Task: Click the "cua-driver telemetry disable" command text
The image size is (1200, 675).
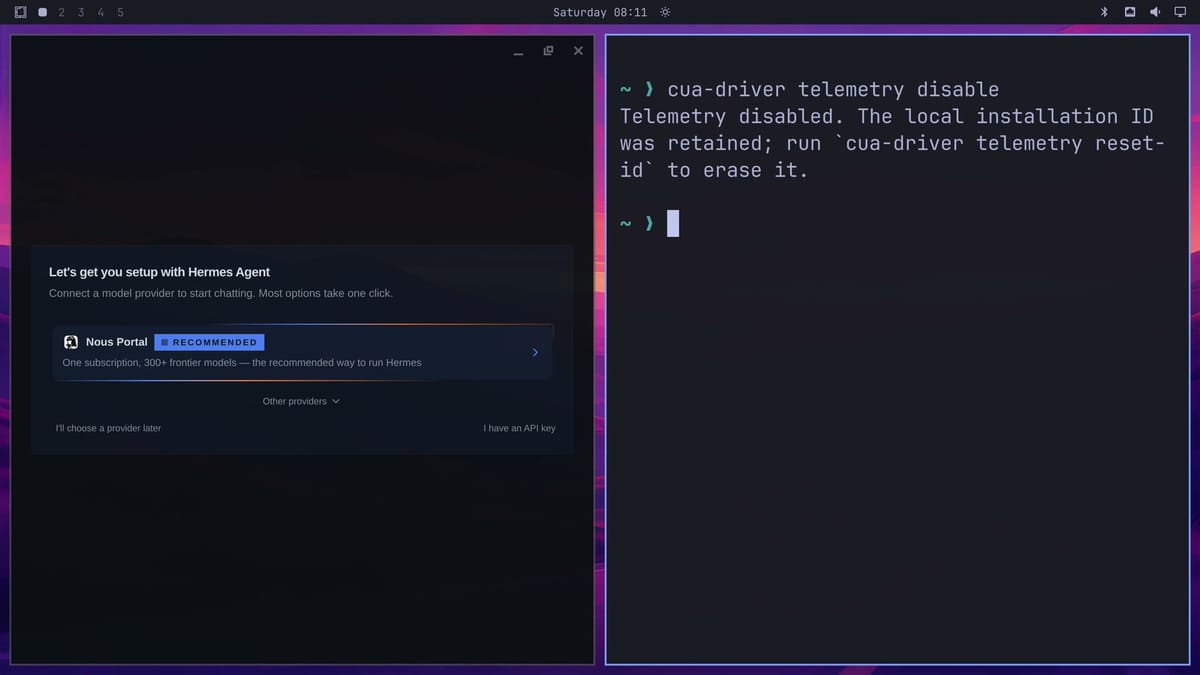Action: click(833, 89)
